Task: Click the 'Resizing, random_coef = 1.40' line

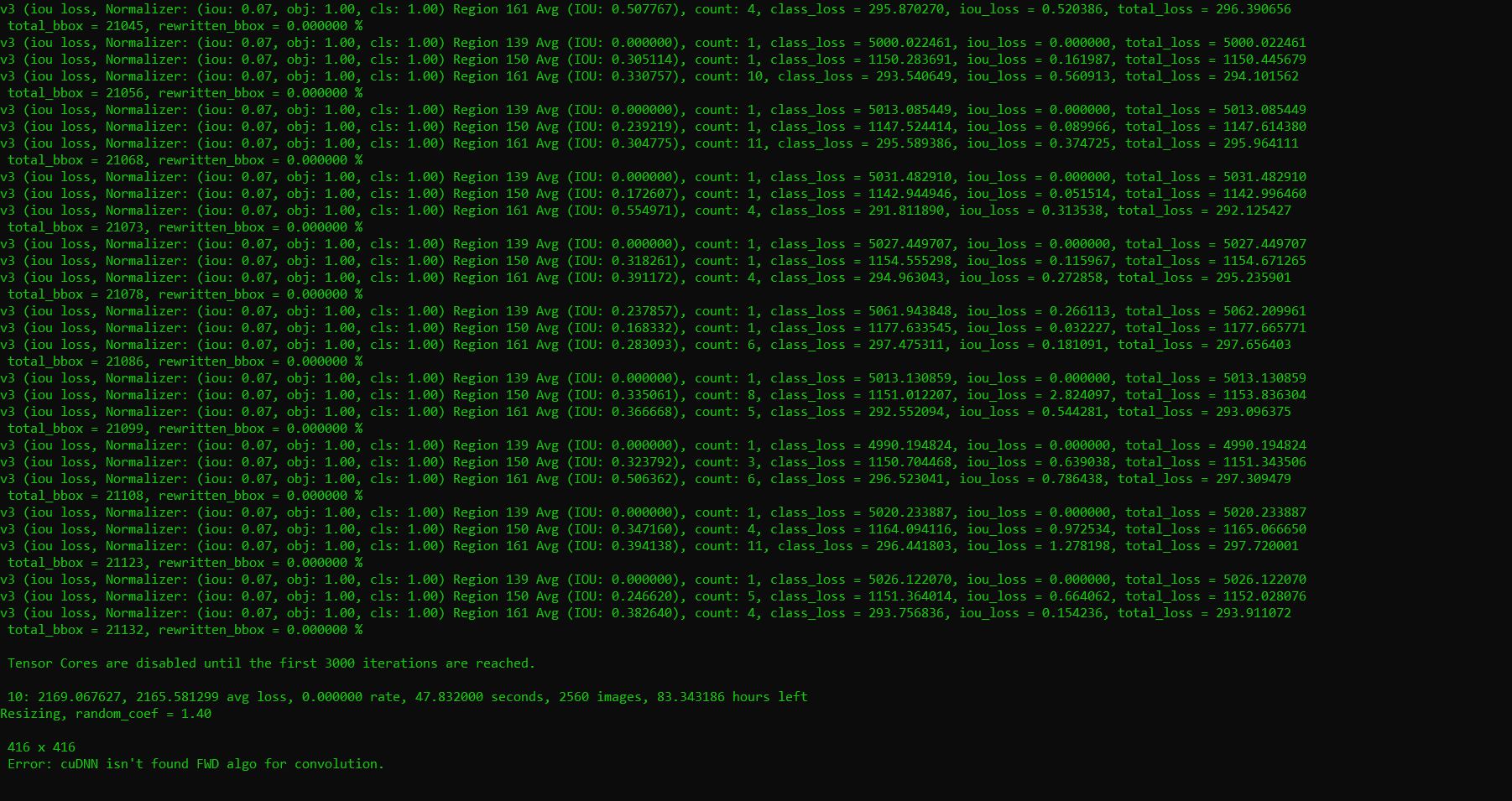Action: pyautogui.click(x=106, y=714)
